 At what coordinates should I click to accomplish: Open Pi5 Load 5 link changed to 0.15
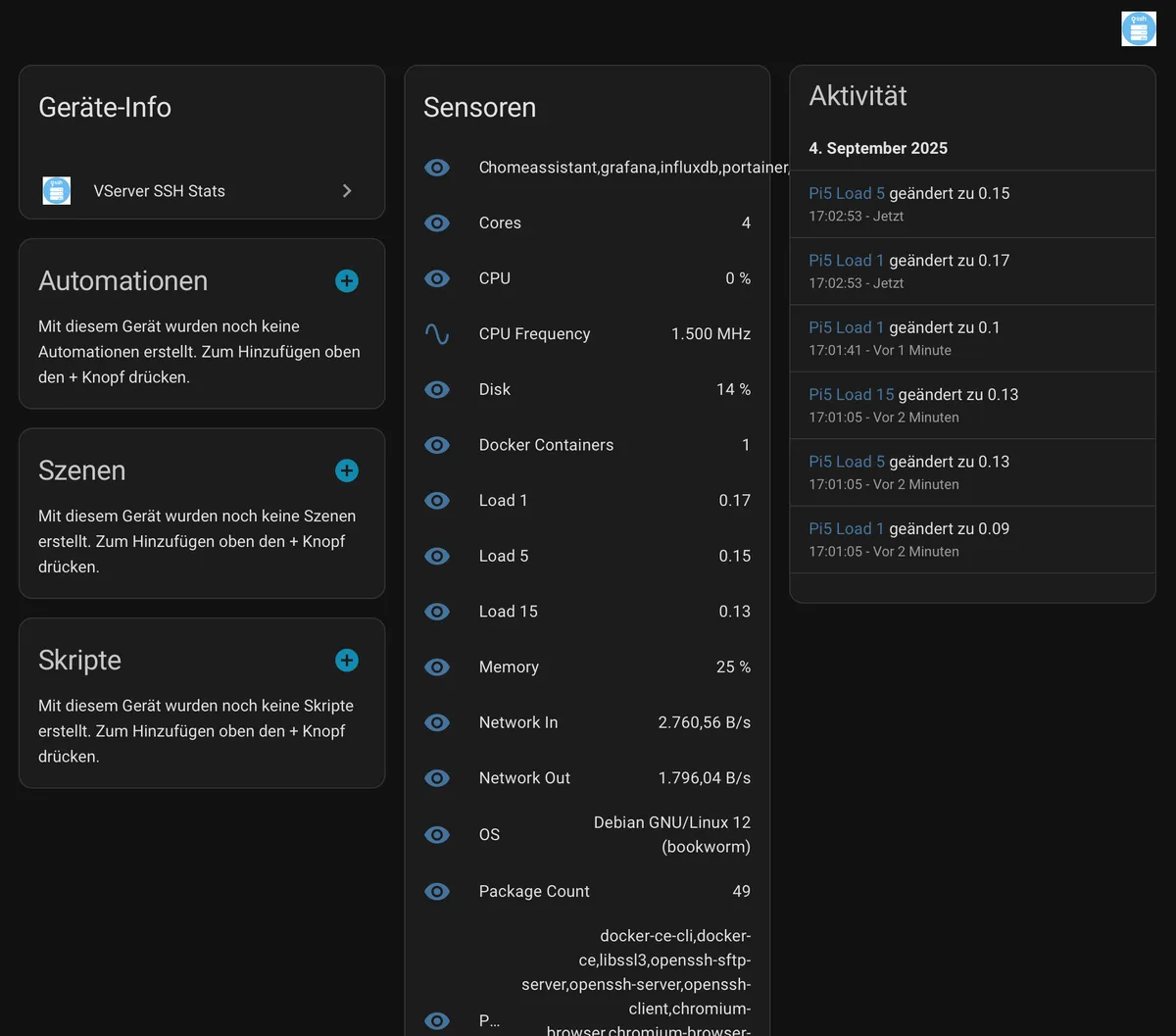[x=847, y=193]
